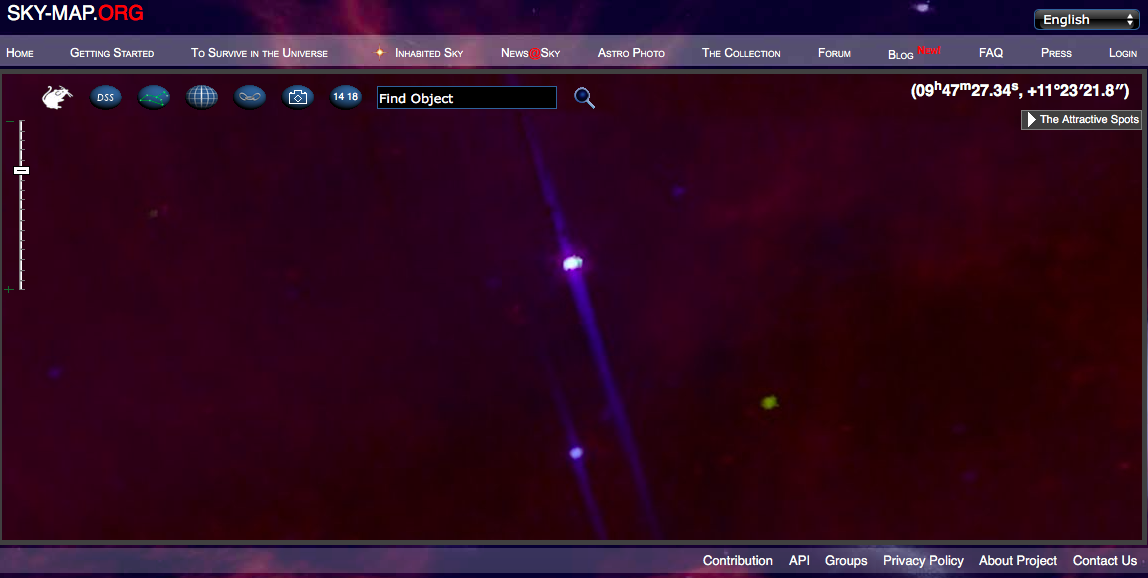
Task: Open the Privacy Policy link
Action: [923, 561]
